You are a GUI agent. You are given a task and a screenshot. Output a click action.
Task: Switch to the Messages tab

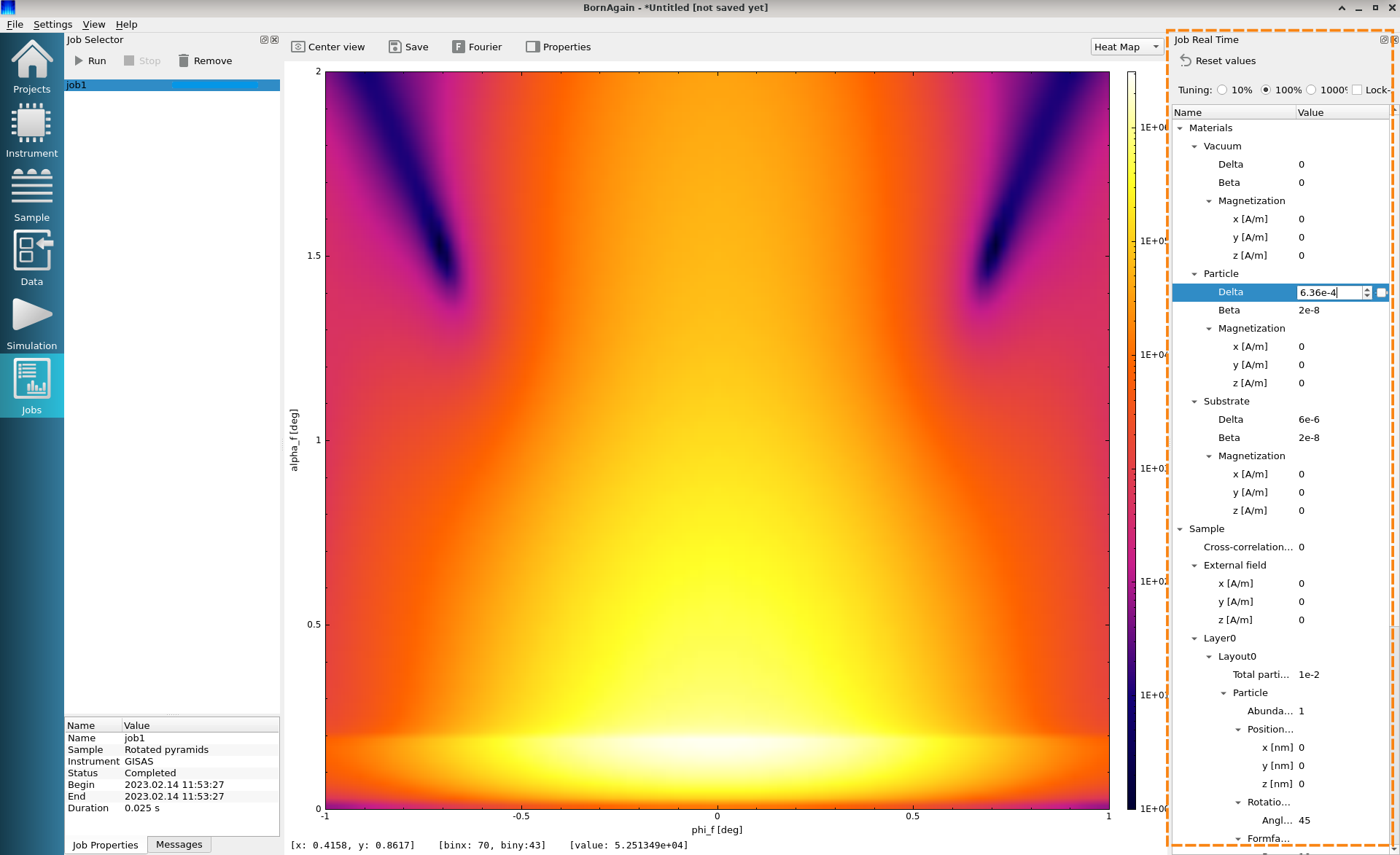pos(179,844)
